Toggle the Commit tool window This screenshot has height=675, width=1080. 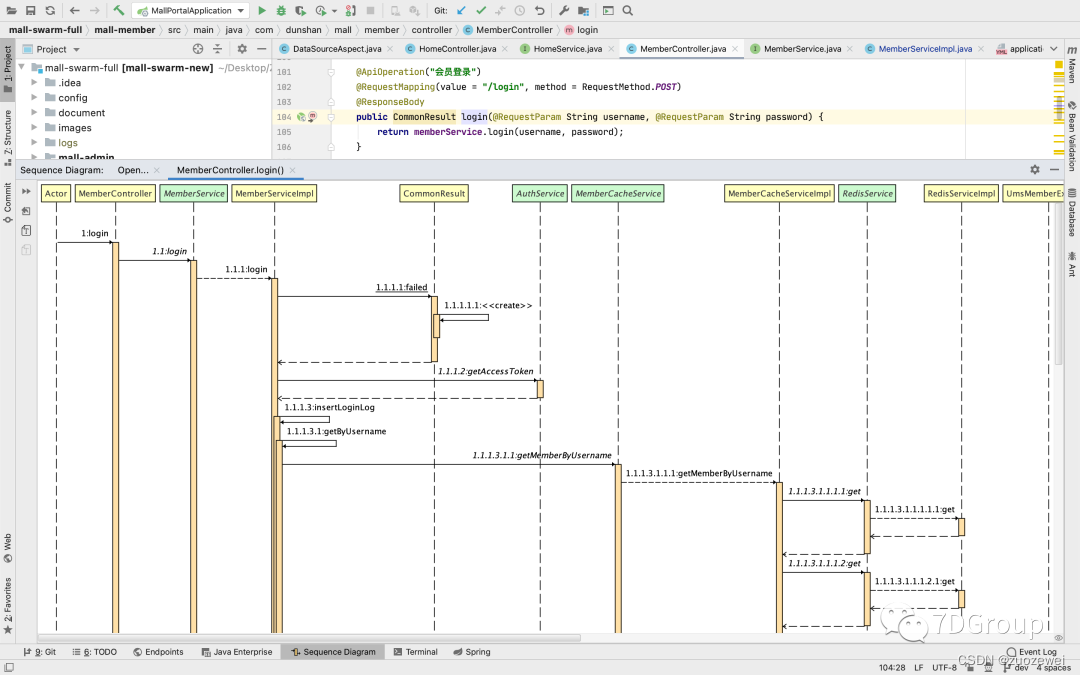(8, 201)
